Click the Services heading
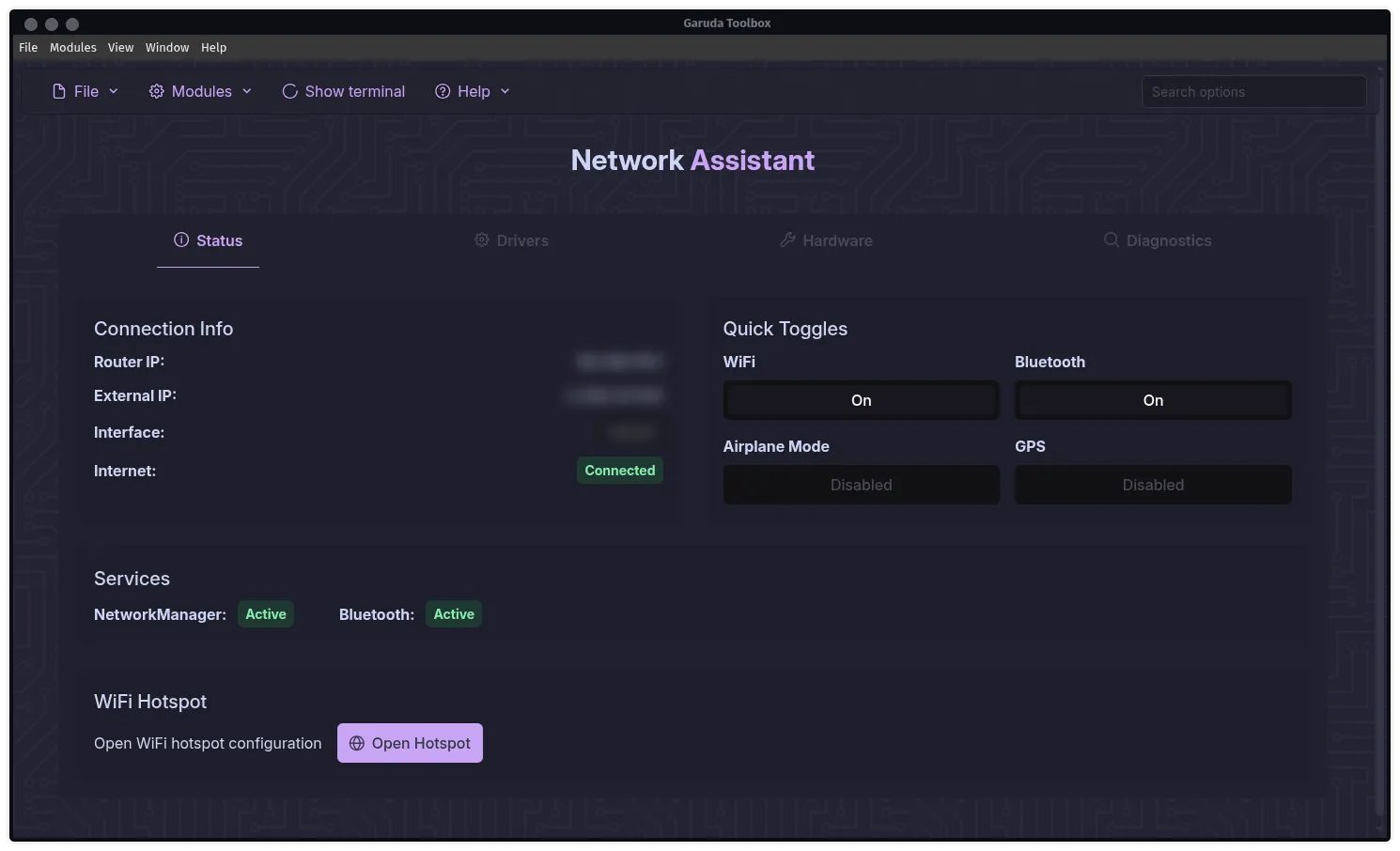The height and width of the screenshot is (851, 1400). 132,579
